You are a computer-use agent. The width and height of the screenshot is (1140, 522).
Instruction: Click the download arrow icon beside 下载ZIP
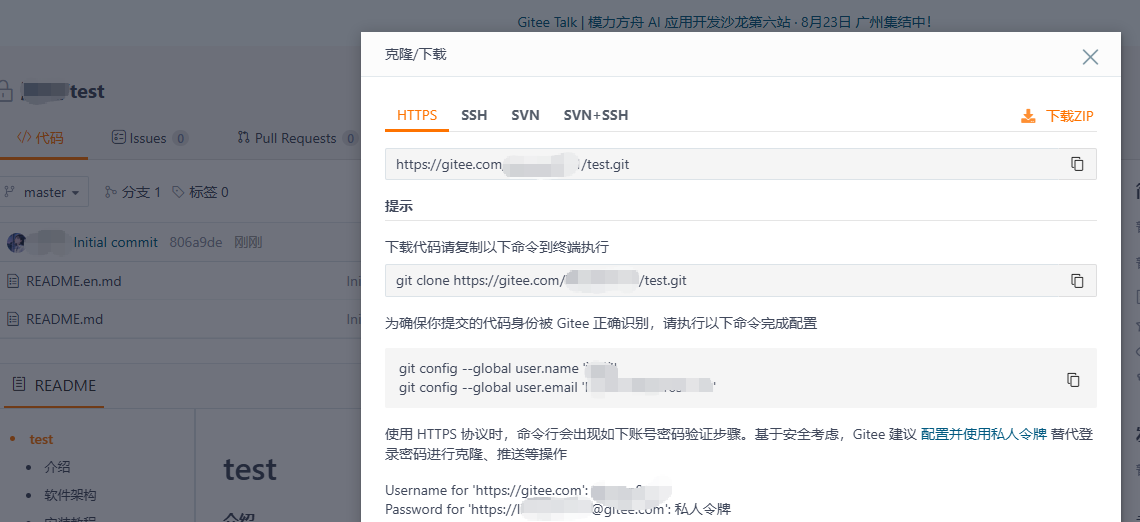(1028, 116)
